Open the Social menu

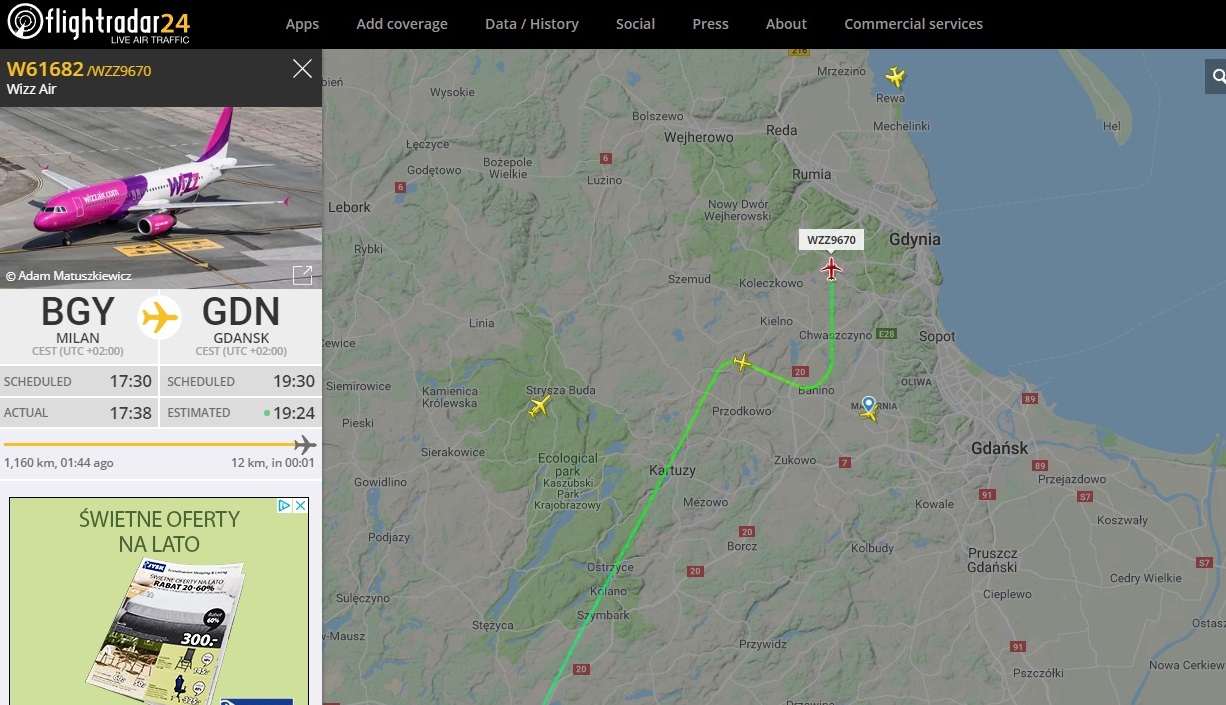(x=635, y=24)
